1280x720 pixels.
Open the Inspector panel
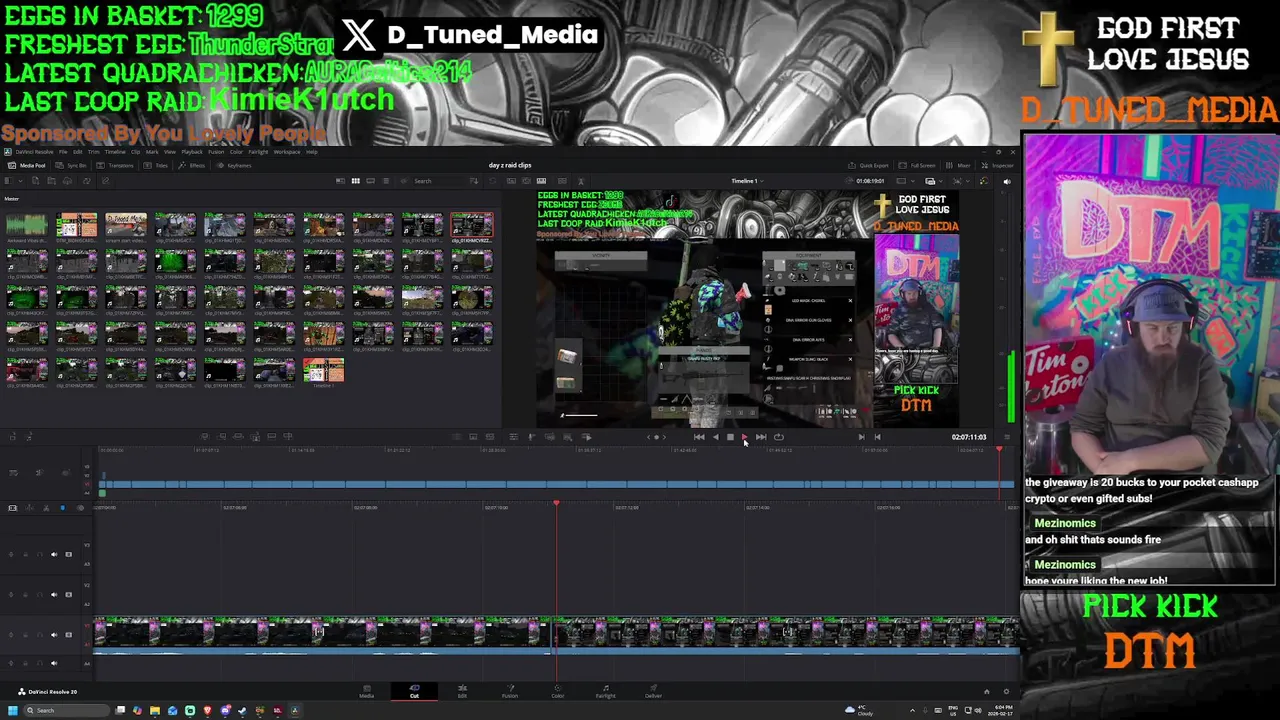pyautogui.click(x=997, y=165)
